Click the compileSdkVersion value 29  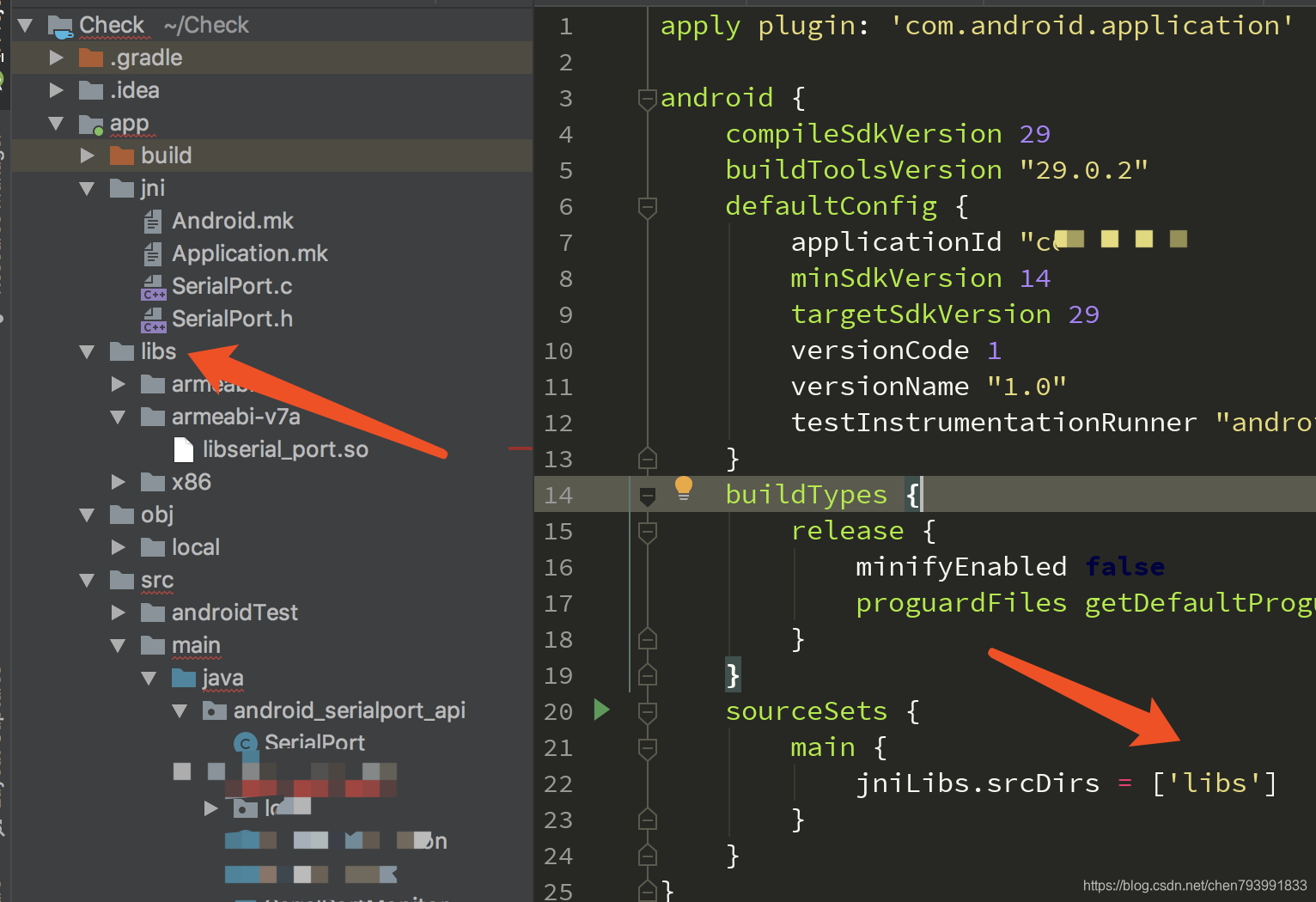(x=1035, y=134)
